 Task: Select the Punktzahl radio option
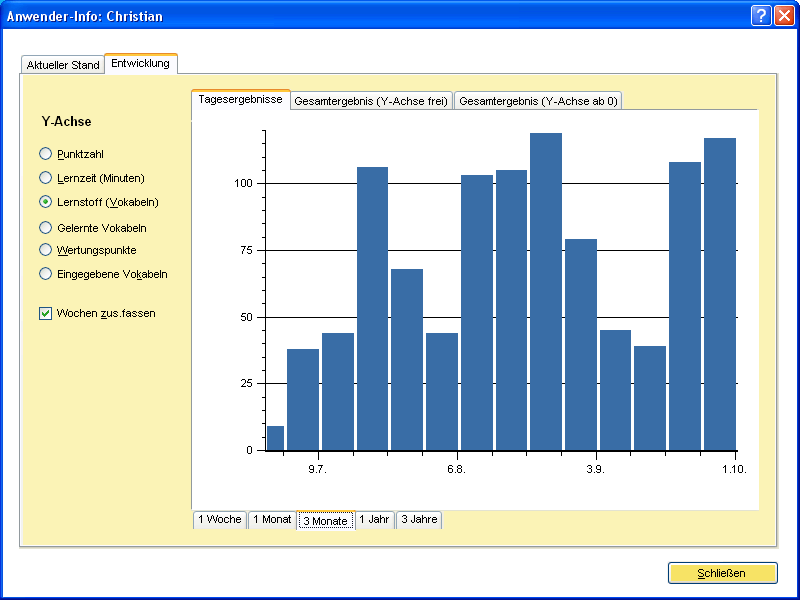point(45,154)
